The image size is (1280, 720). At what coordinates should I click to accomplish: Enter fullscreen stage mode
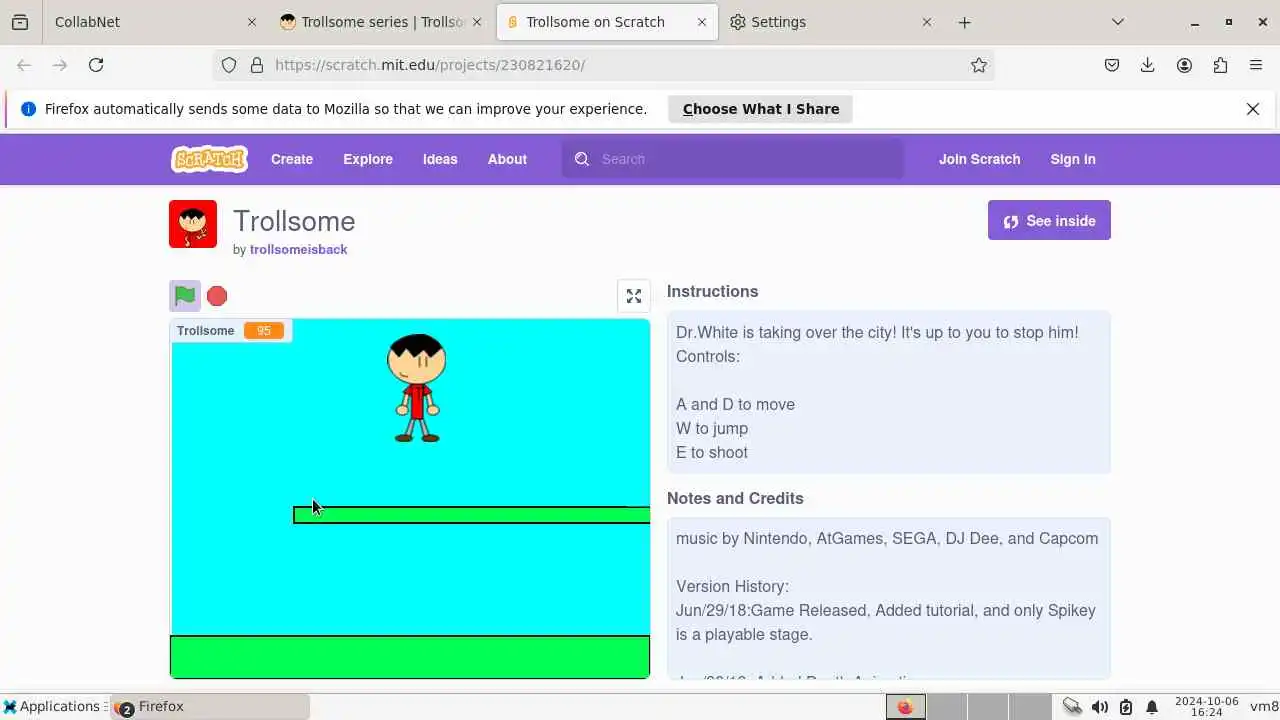pos(634,296)
